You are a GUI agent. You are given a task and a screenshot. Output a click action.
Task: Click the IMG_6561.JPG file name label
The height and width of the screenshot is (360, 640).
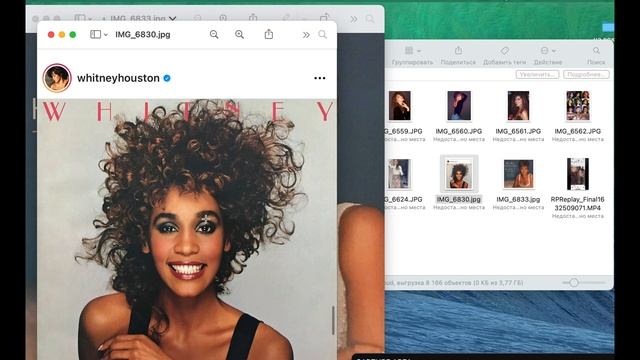518,131
